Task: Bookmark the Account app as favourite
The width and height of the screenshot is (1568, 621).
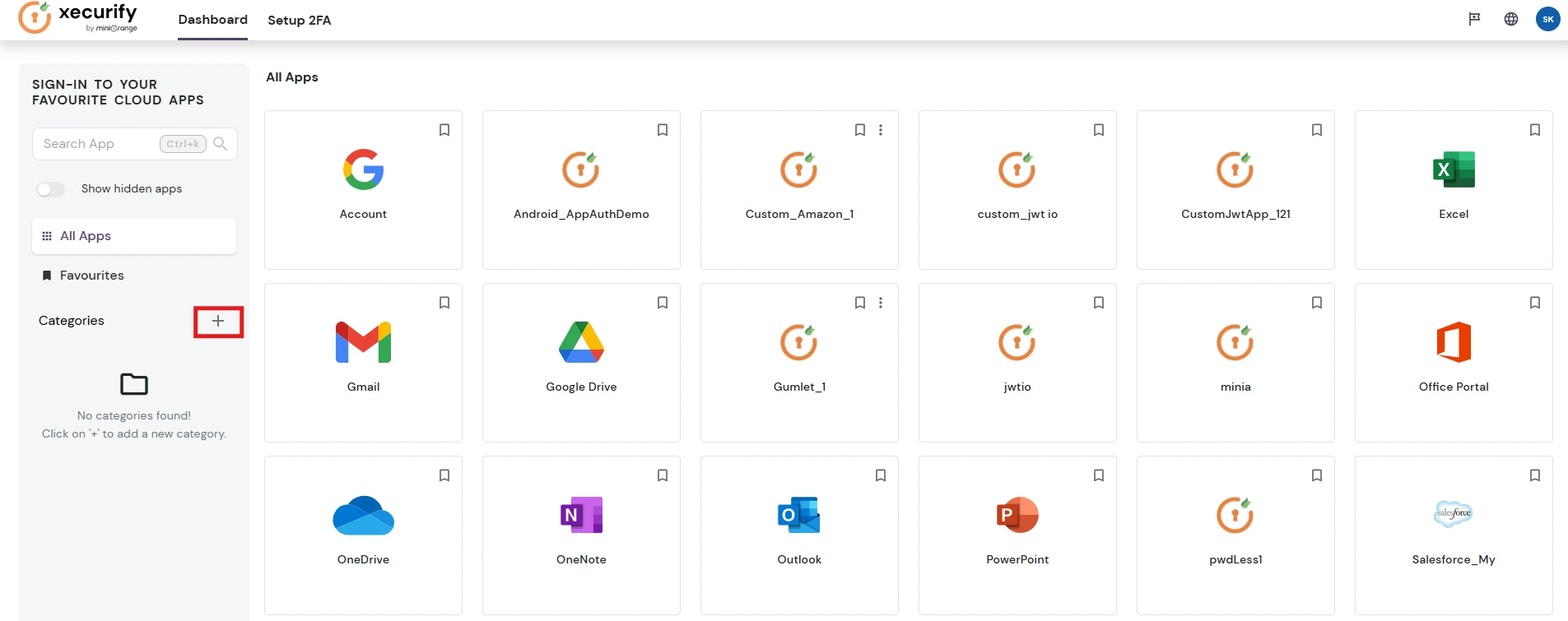Action: click(444, 130)
